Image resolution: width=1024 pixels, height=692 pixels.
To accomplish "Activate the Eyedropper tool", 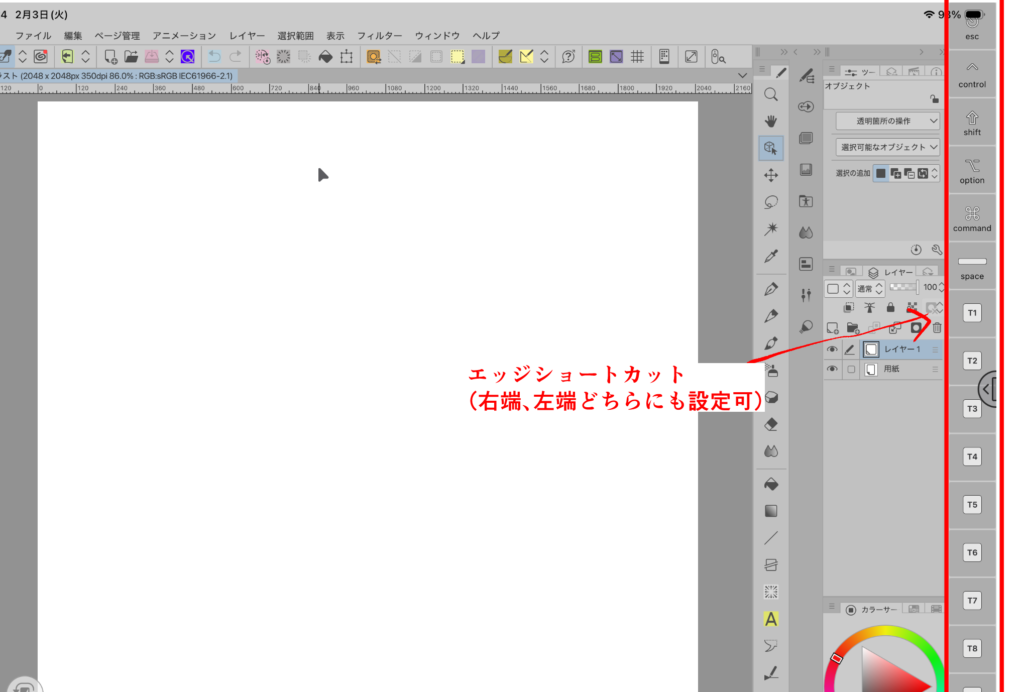I will pyautogui.click(x=771, y=256).
